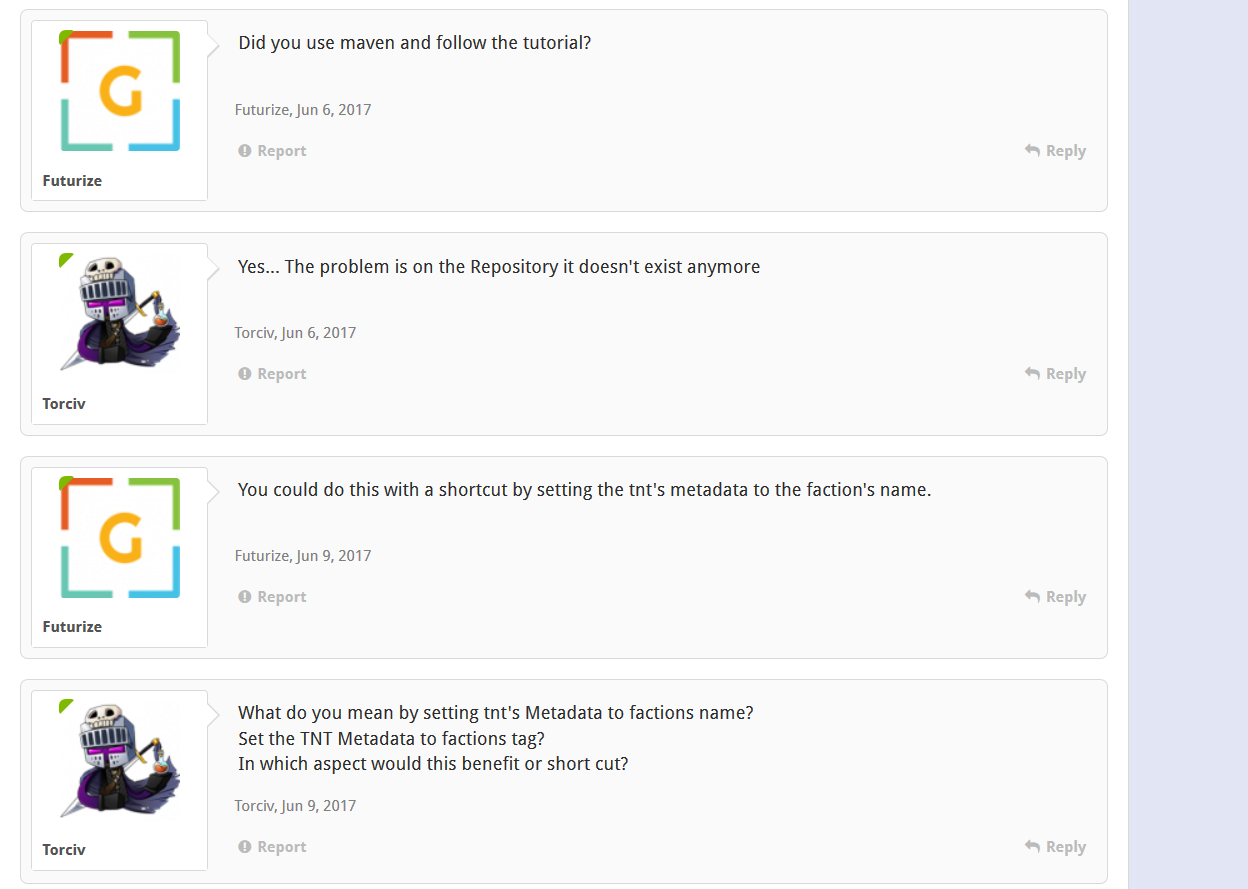Open the 'Futurize, Jun 6, 2017' post permalink
Image resolution: width=1248 pixels, height=889 pixels.
point(303,110)
